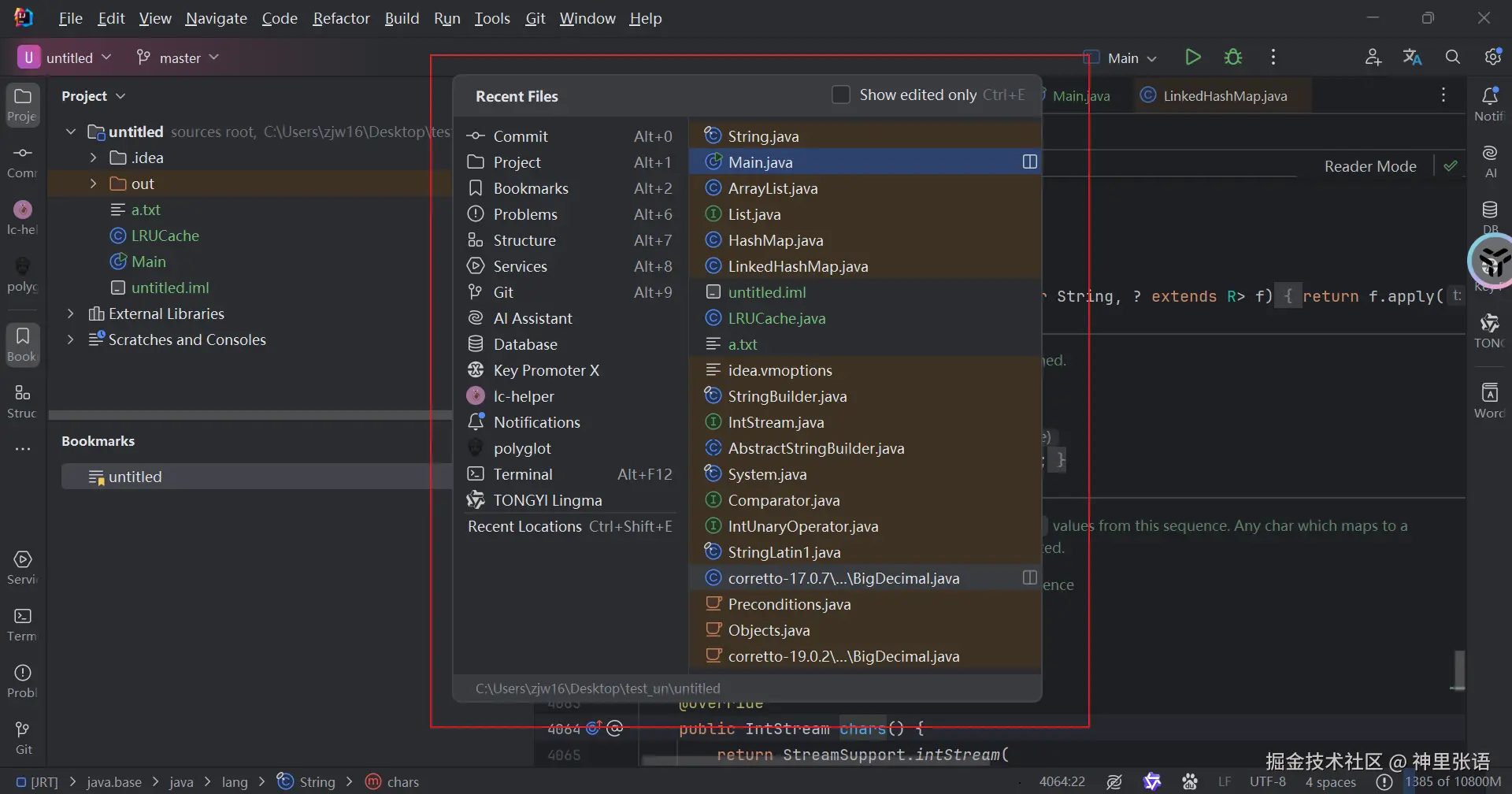Open corretto-17.0.7 BigDecimal.java entry

(865, 578)
